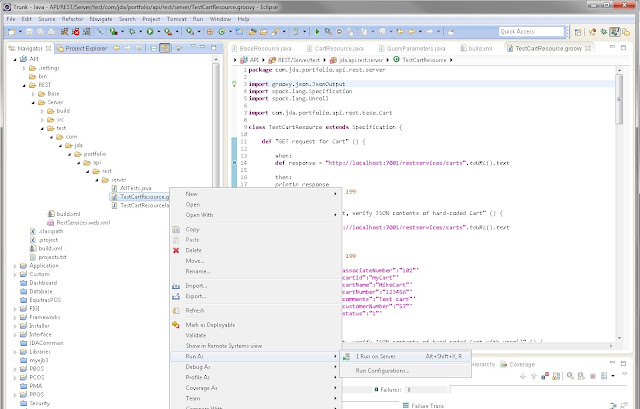The height and width of the screenshot is (409, 640).
Task: Expand the .settings folder
Action: click(24, 68)
